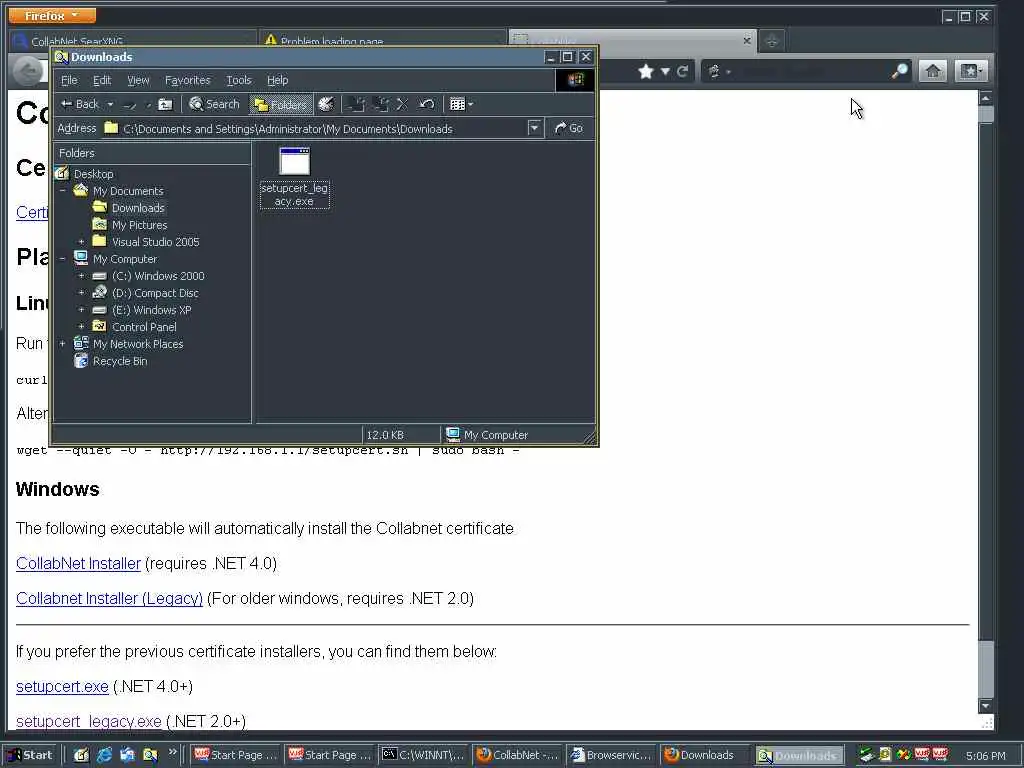Open the Collabnet Installer (Legacy) link
Image resolution: width=1024 pixels, height=768 pixels.
pos(109,598)
